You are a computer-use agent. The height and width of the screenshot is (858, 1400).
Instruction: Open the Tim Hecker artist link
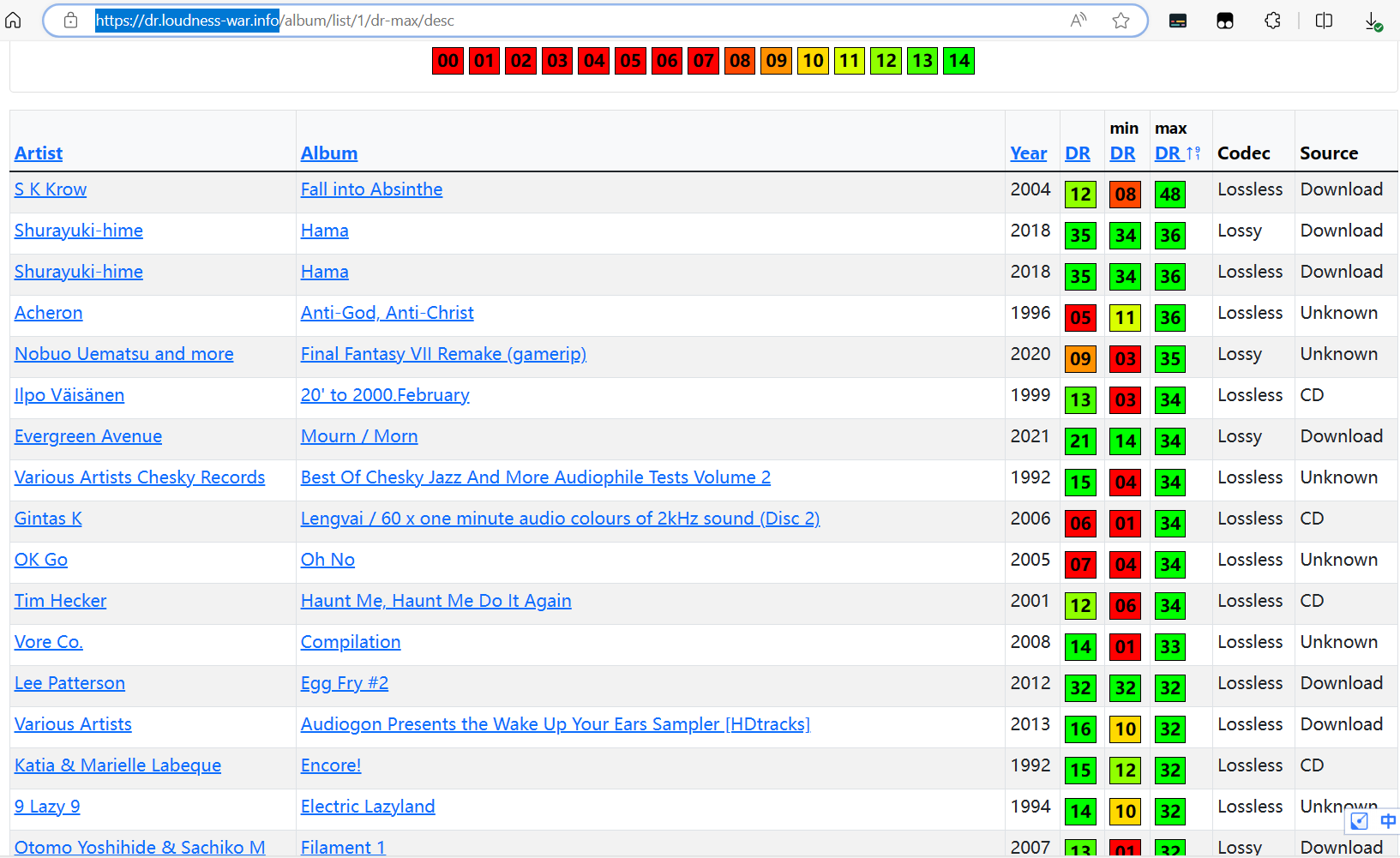[60, 601]
